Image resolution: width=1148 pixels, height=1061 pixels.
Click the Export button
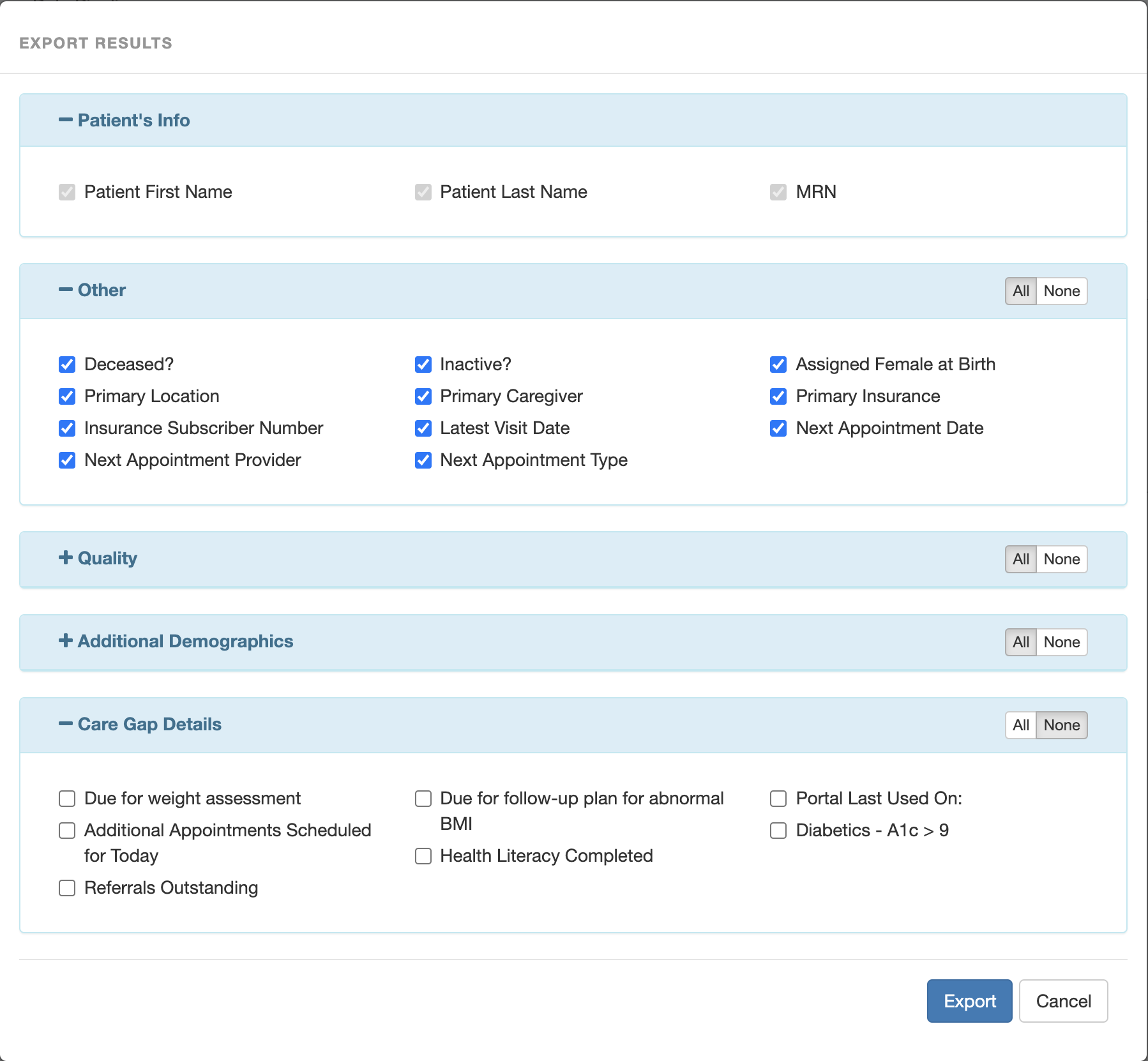click(969, 1001)
